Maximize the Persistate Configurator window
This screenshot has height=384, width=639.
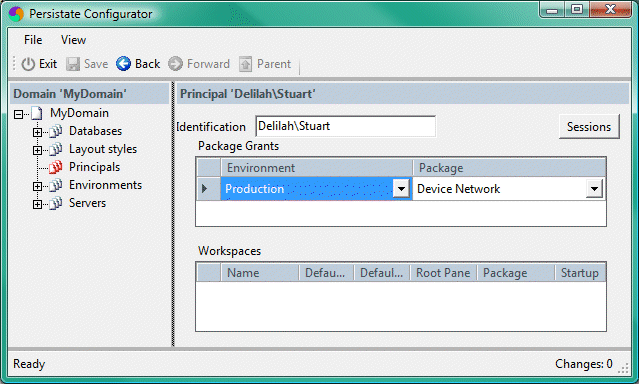coord(577,10)
